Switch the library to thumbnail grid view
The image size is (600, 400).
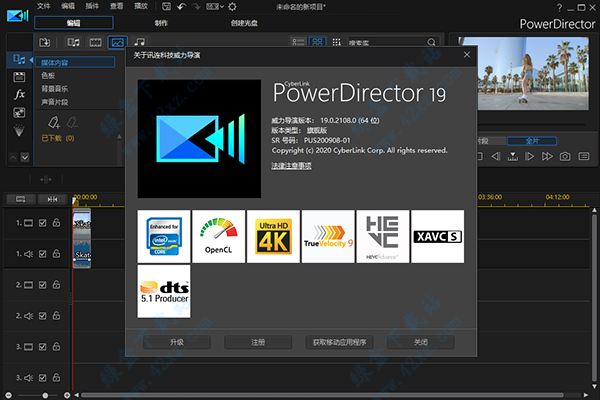317,42
